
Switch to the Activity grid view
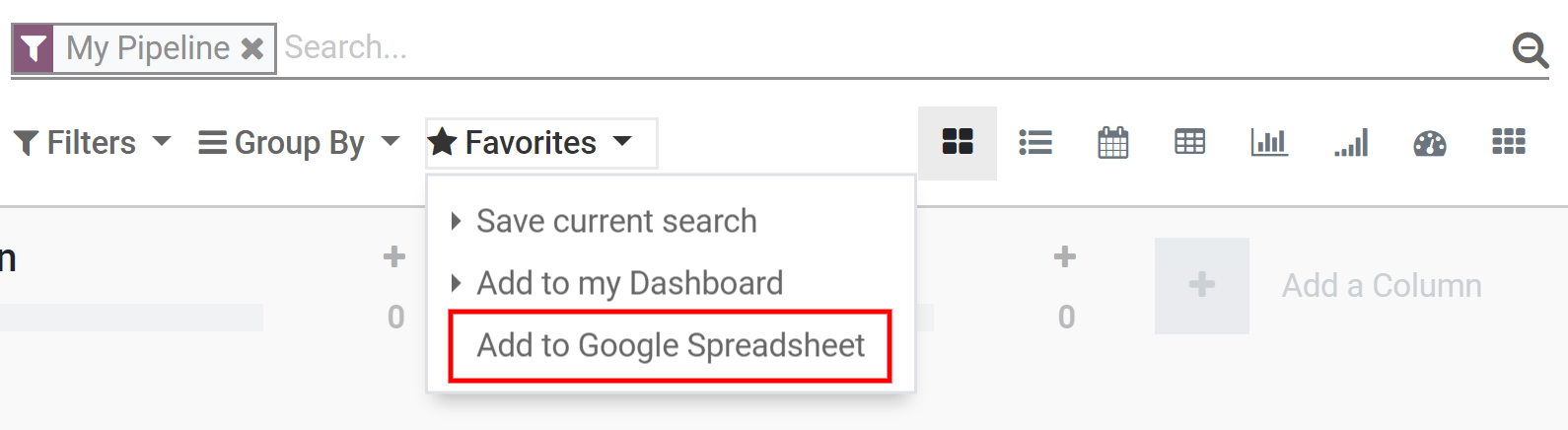pos(1509,143)
